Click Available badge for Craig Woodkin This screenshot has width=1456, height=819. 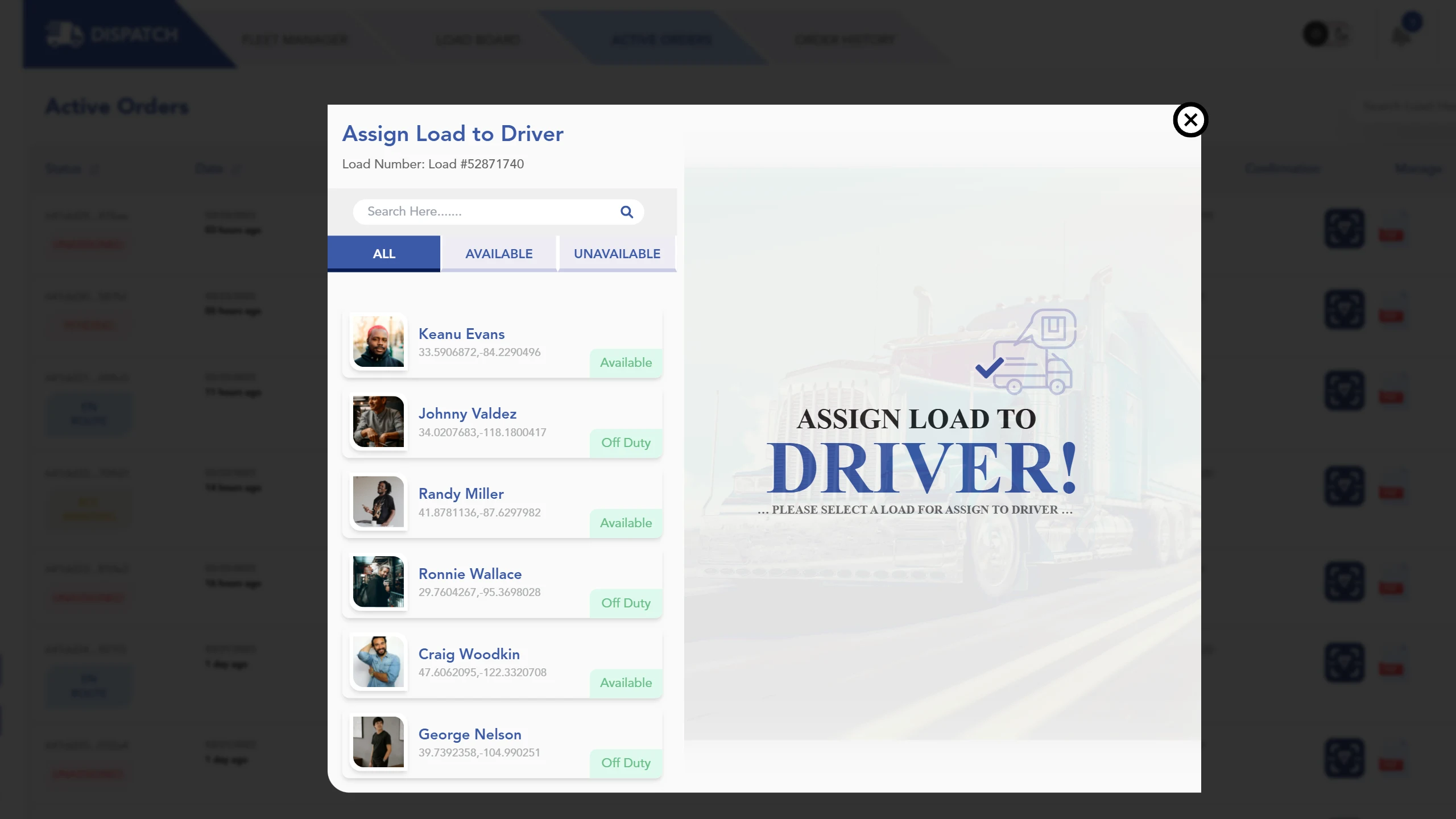point(626,683)
